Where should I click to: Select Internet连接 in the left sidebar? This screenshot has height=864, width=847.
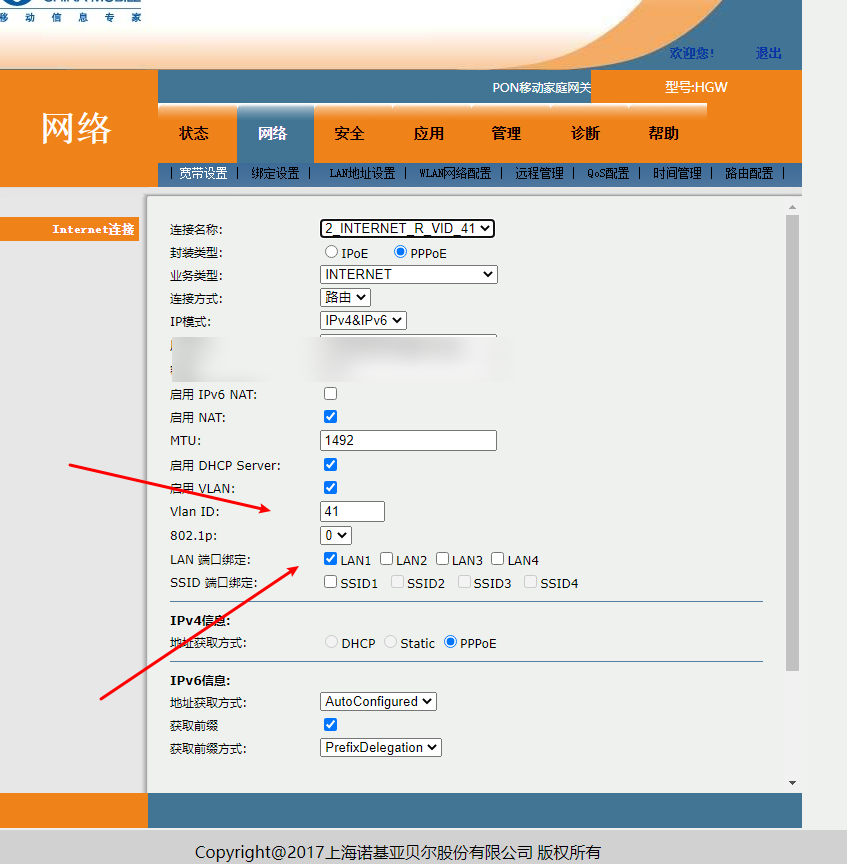(92, 230)
